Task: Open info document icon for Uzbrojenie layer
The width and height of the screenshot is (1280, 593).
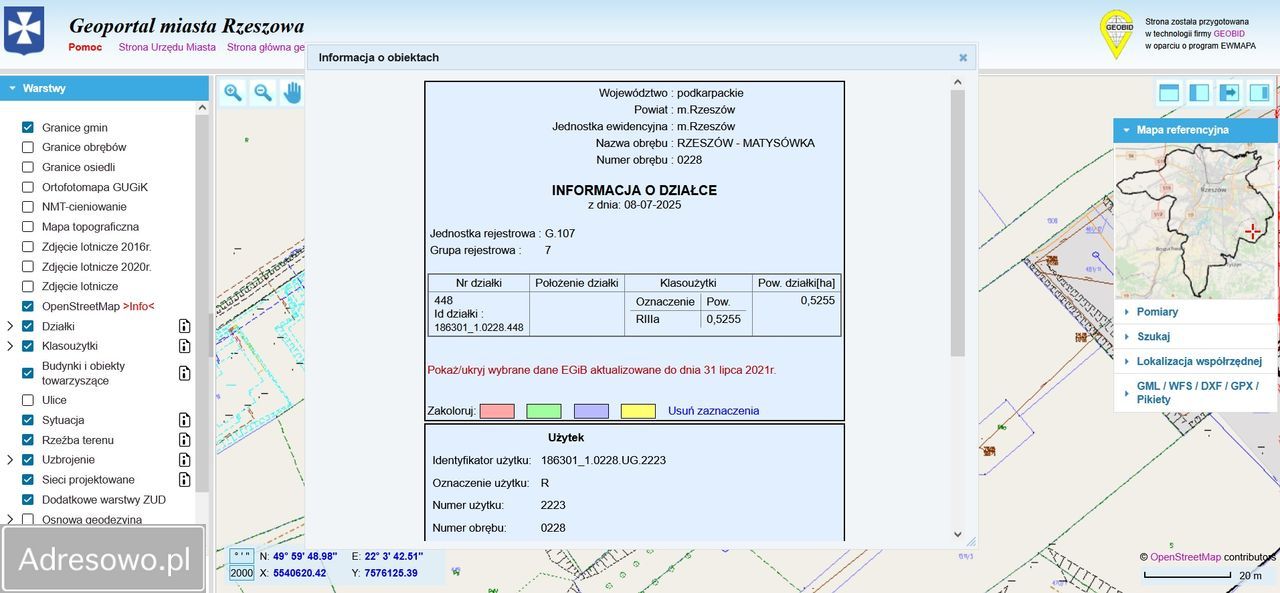Action: coord(184,460)
